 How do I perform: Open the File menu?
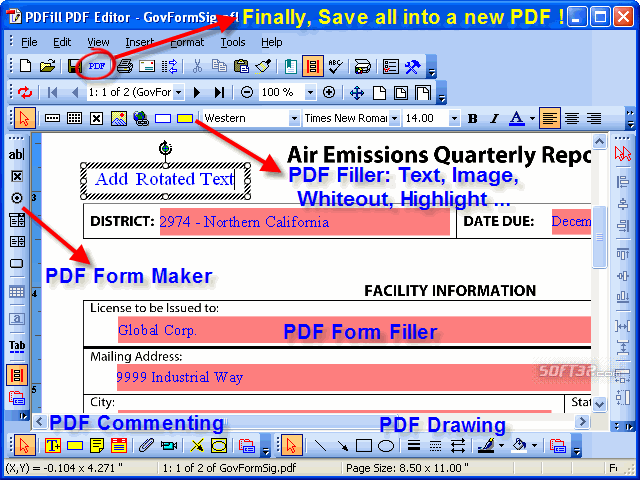point(29,42)
